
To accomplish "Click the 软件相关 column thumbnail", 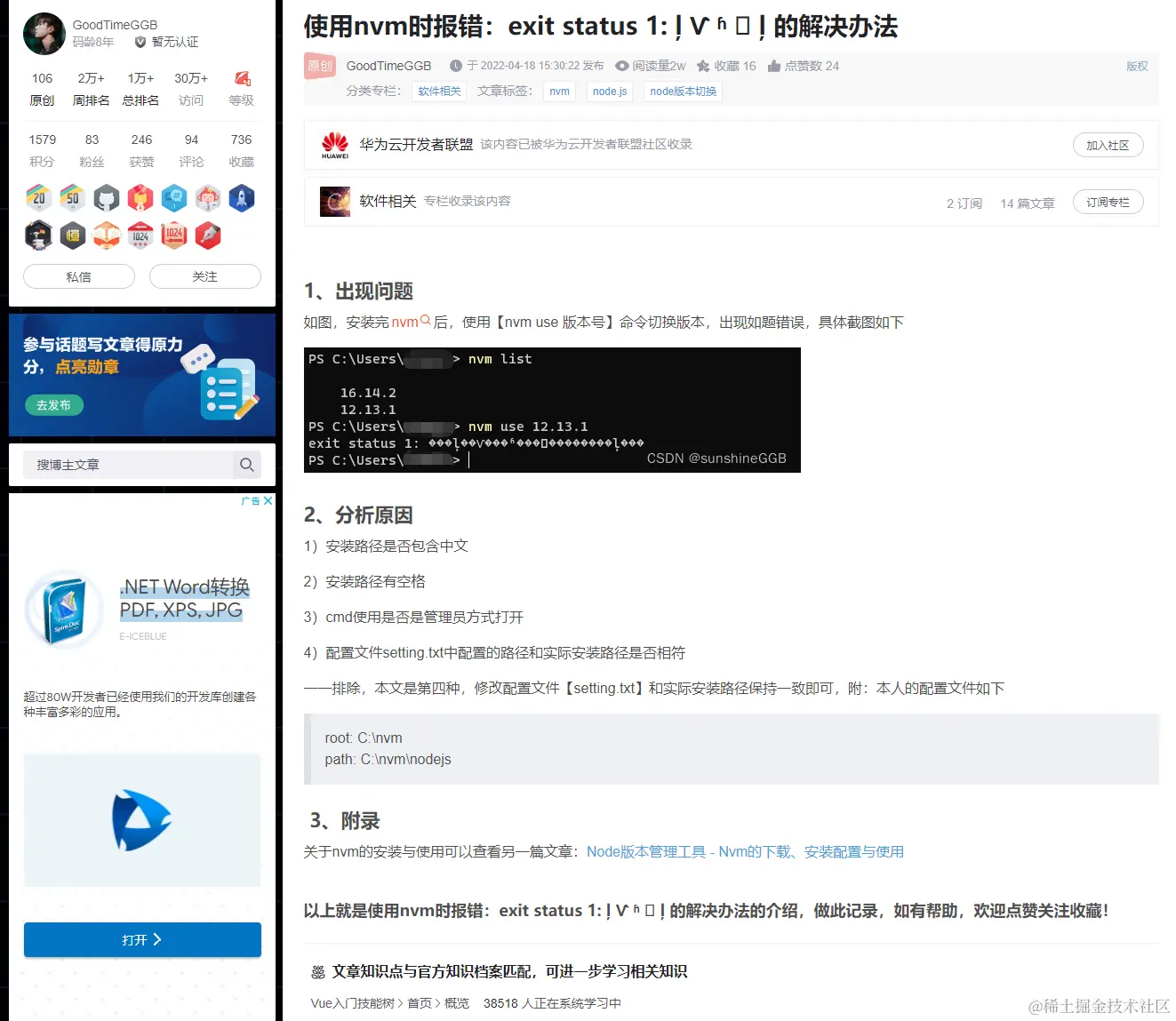I will coord(335,202).
